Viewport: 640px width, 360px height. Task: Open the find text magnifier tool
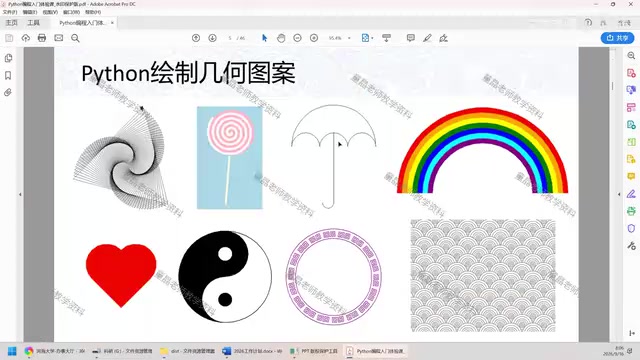[75, 38]
